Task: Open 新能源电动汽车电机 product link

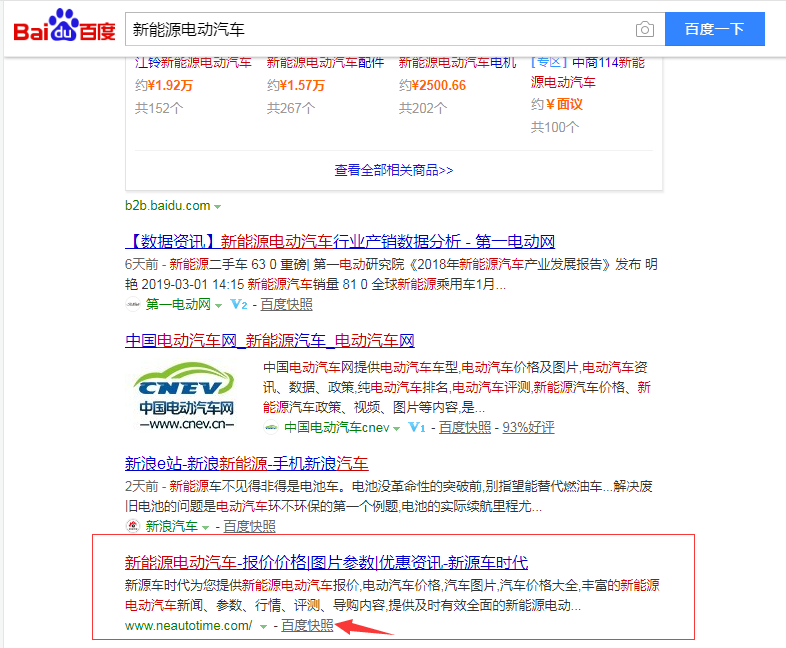Action: click(457, 63)
